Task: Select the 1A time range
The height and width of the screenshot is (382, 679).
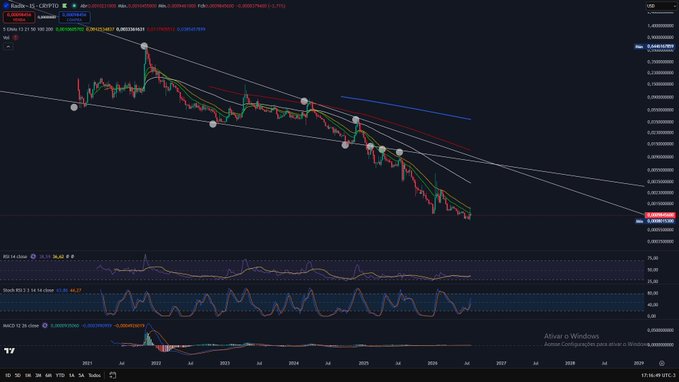Action: point(72,375)
